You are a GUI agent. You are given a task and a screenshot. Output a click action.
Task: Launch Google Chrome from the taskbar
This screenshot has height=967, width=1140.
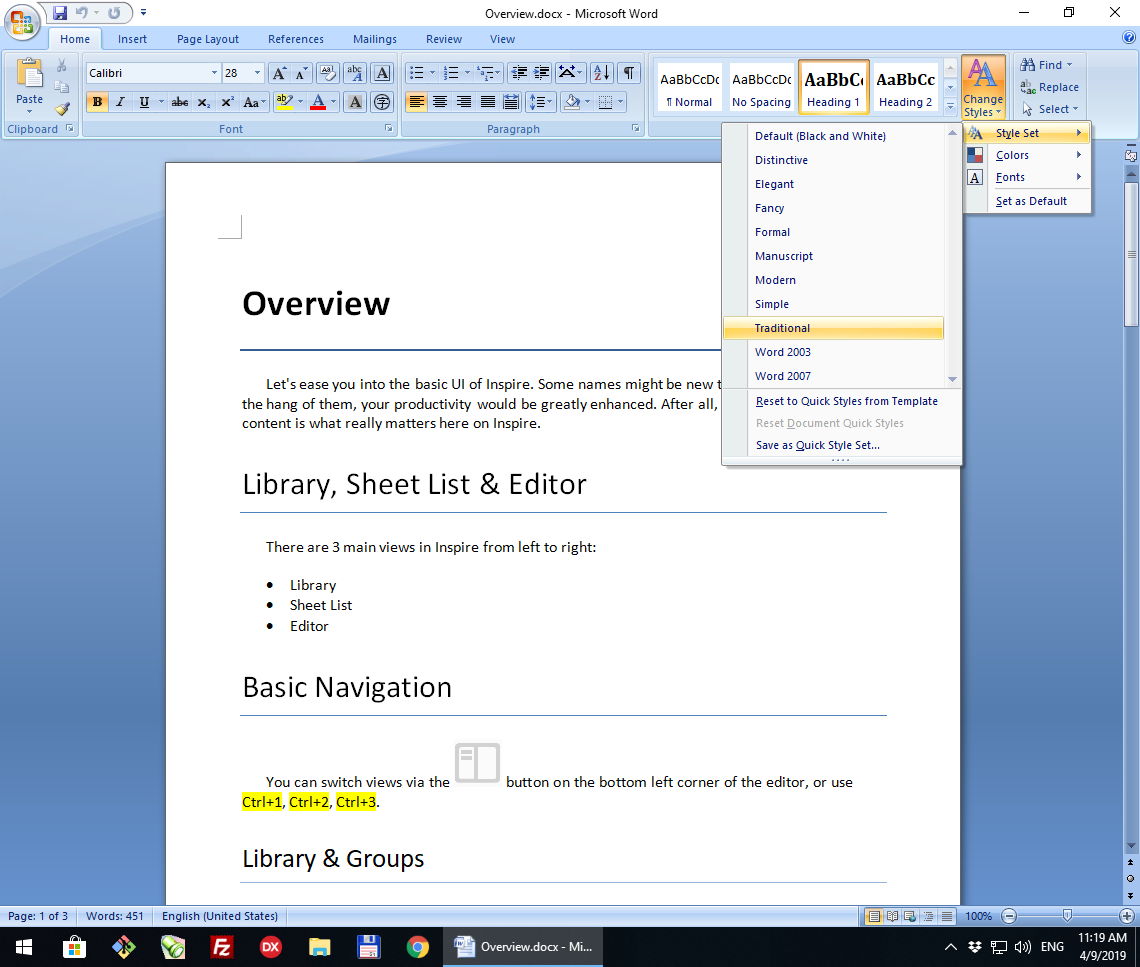pyautogui.click(x=417, y=947)
